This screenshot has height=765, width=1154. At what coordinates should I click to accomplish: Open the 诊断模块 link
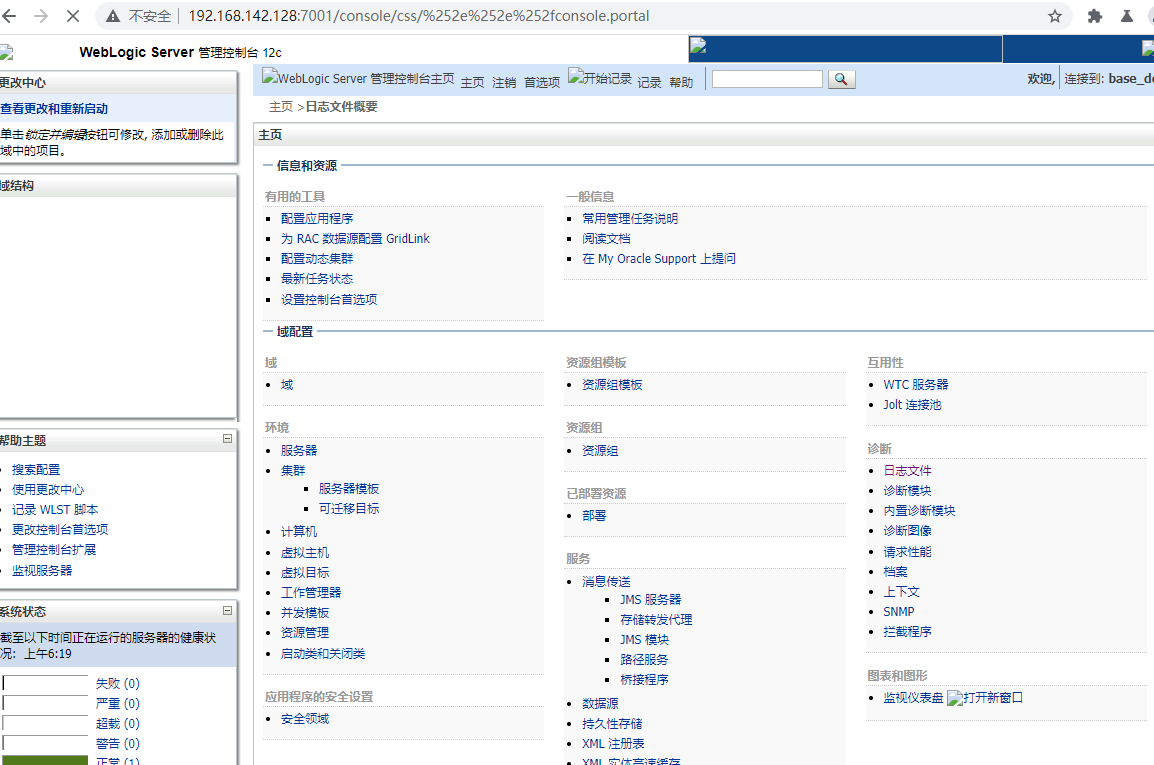coord(907,490)
